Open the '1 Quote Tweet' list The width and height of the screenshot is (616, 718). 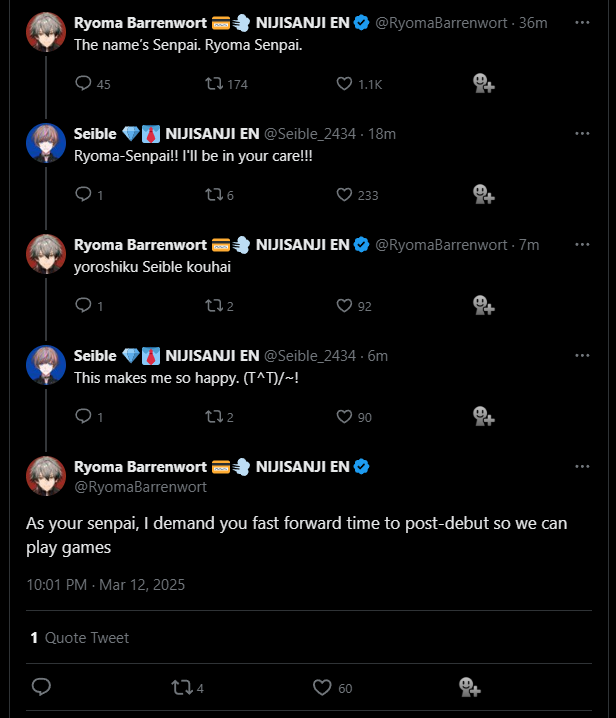tap(80, 637)
